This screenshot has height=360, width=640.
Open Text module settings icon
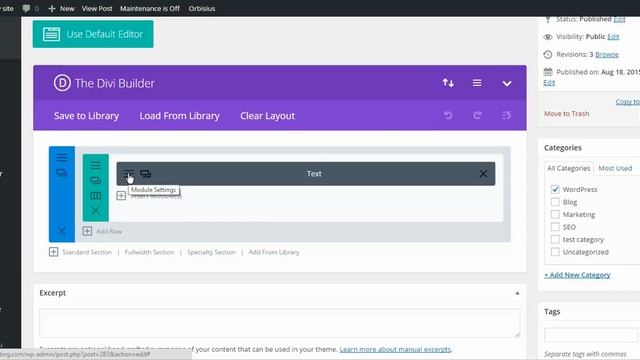click(x=129, y=174)
